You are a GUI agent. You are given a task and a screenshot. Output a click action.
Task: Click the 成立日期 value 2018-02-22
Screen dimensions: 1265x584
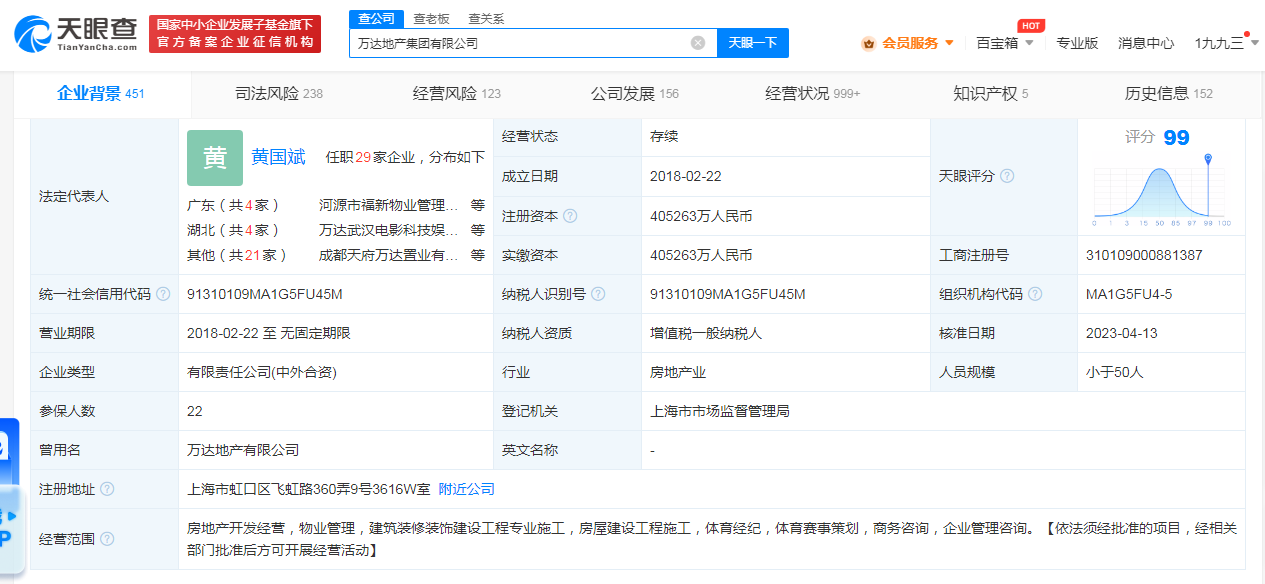coord(686,176)
